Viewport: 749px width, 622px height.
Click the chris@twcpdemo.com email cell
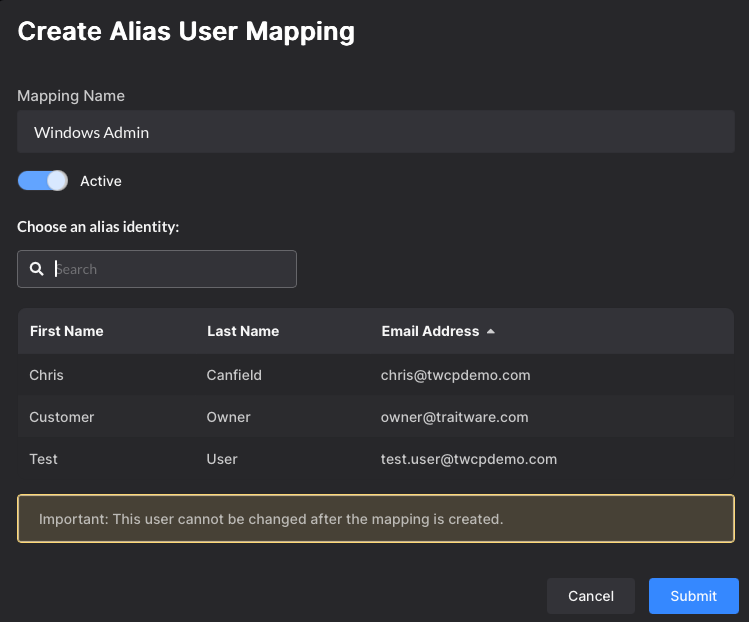point(455,375)
